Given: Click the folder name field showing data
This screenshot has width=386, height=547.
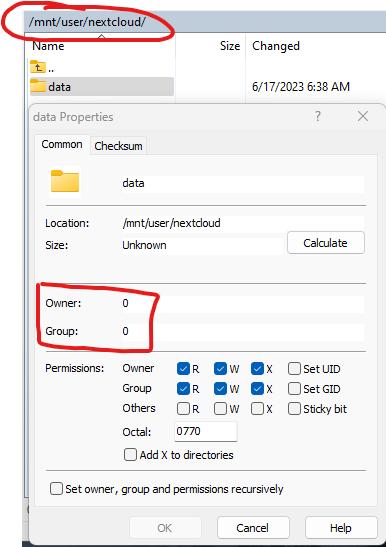Looking at the screenshot, I should point(243,183).
